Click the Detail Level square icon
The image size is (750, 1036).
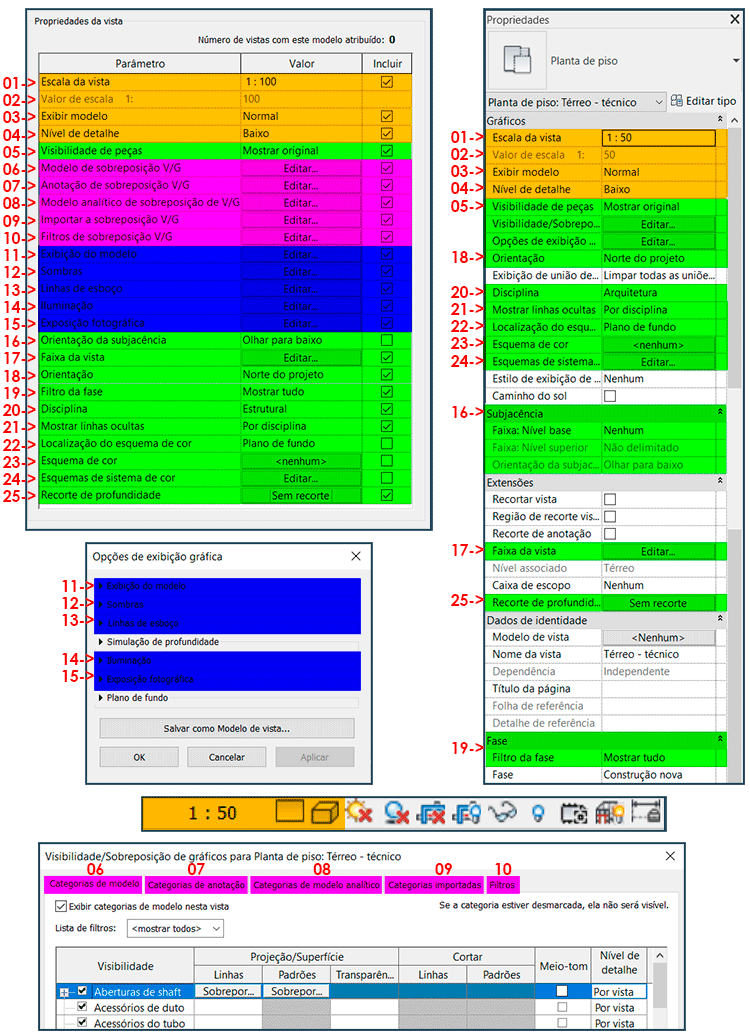point(289,812)
